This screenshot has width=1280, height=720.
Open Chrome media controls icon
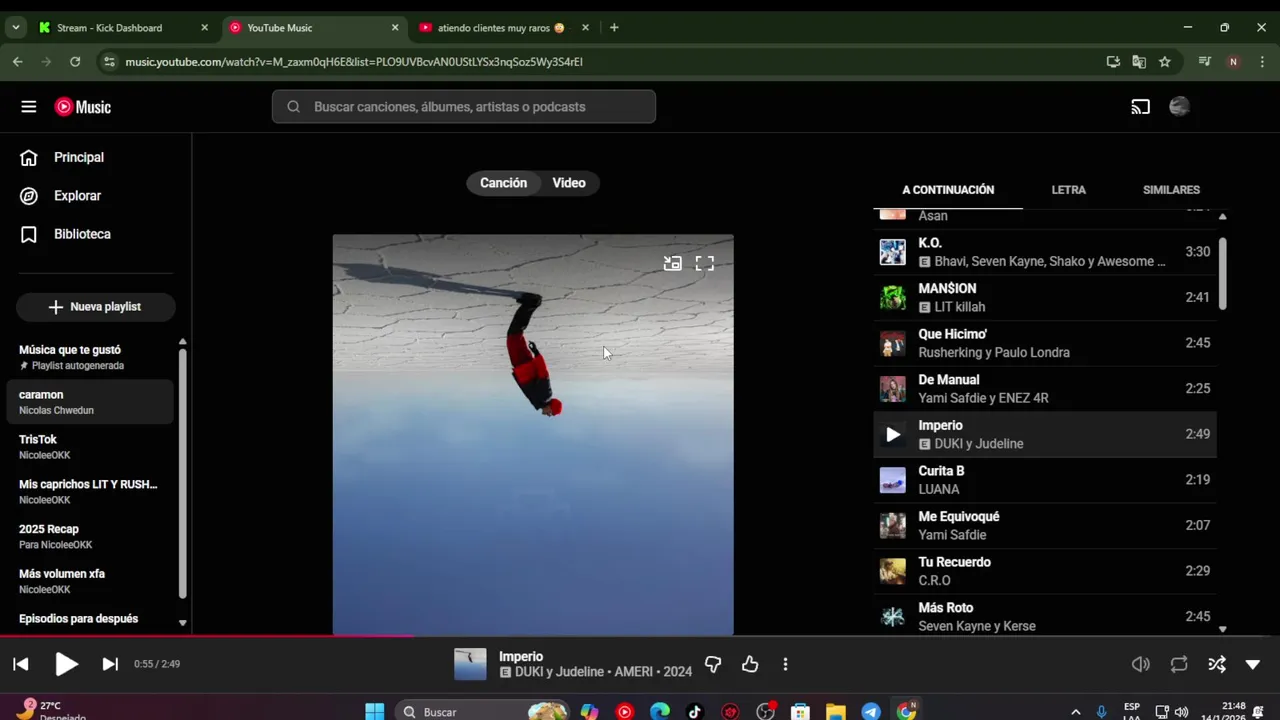1204,62
